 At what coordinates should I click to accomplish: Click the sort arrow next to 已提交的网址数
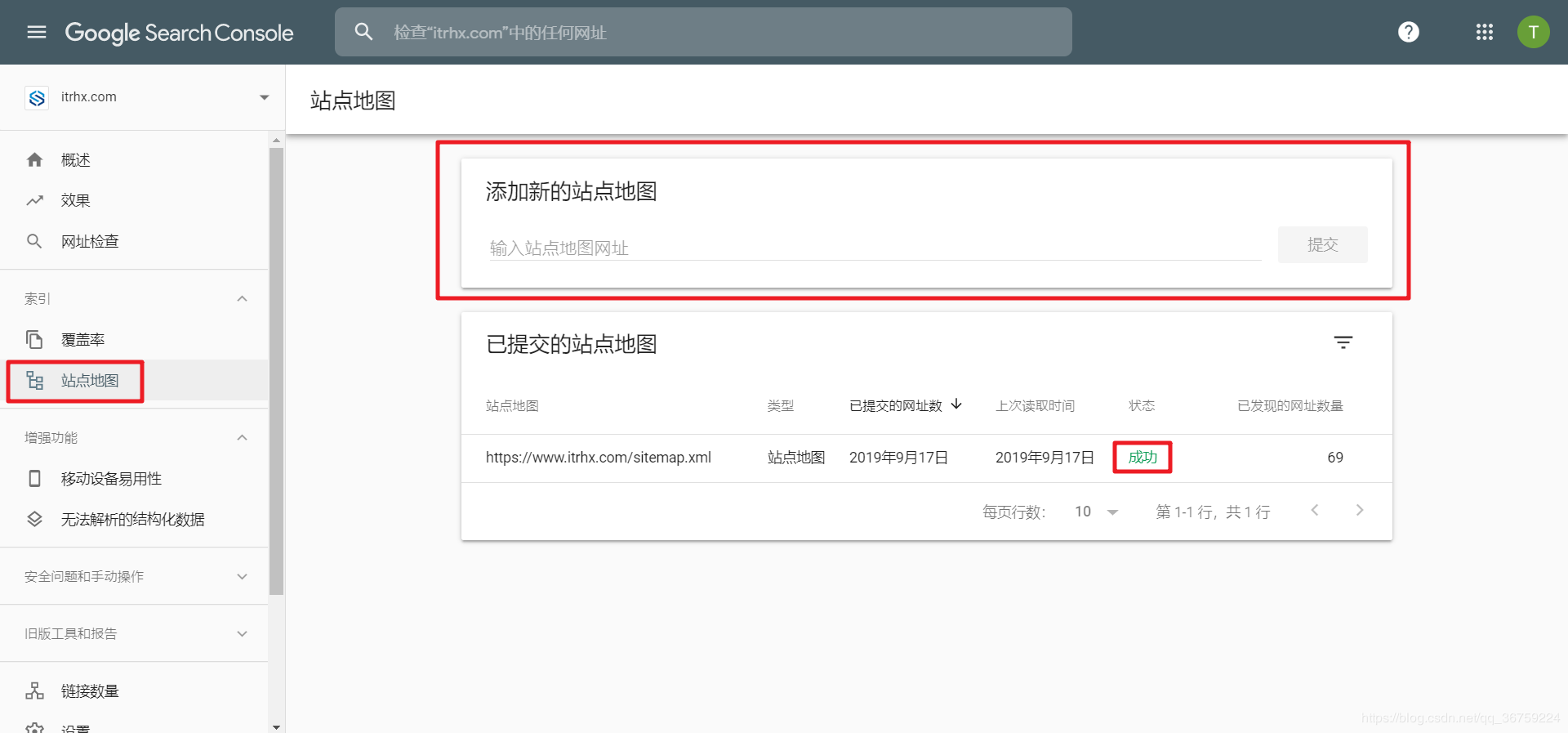(x=957, y=404)
